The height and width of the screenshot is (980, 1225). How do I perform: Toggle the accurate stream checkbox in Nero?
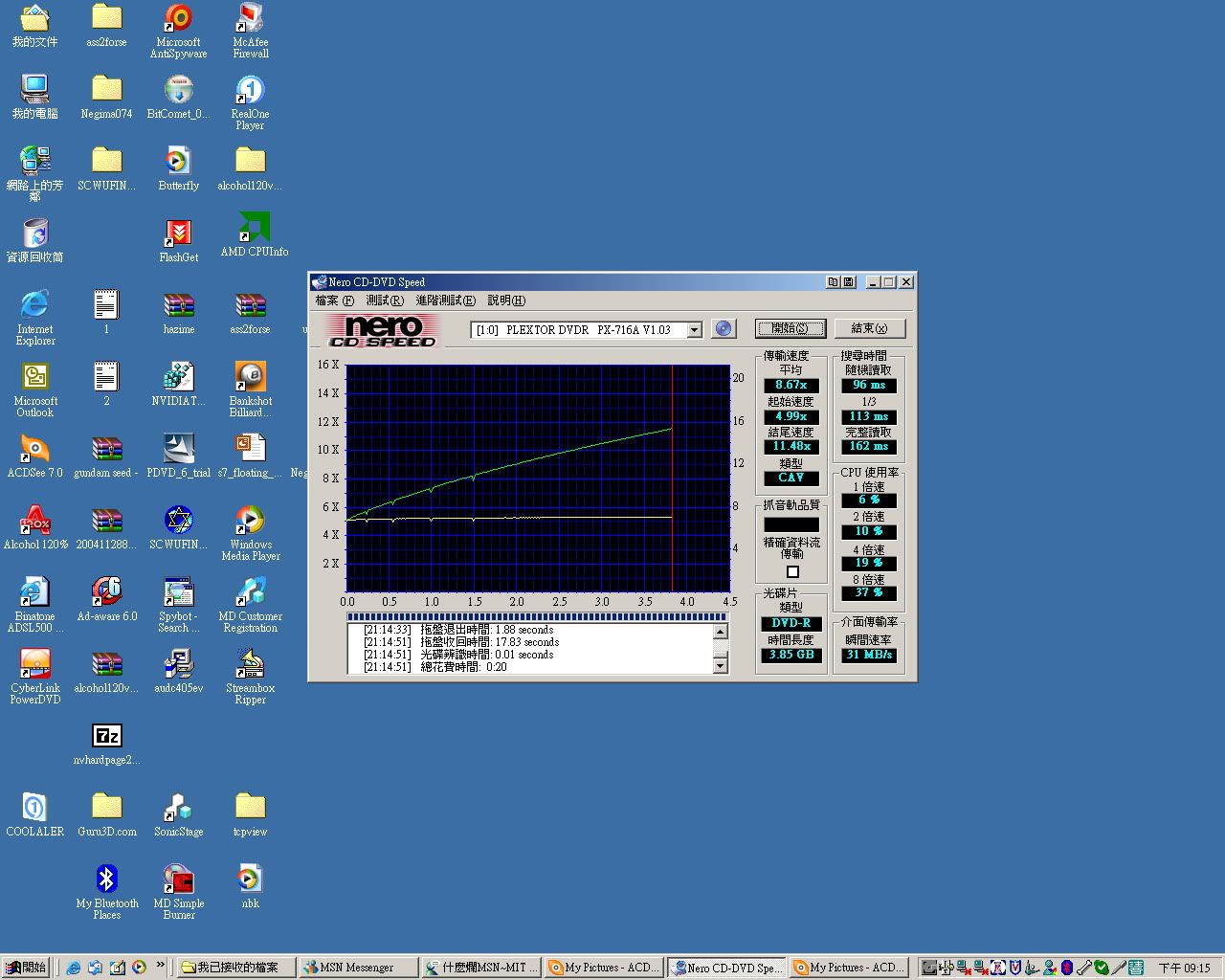[x=792, y=572]
